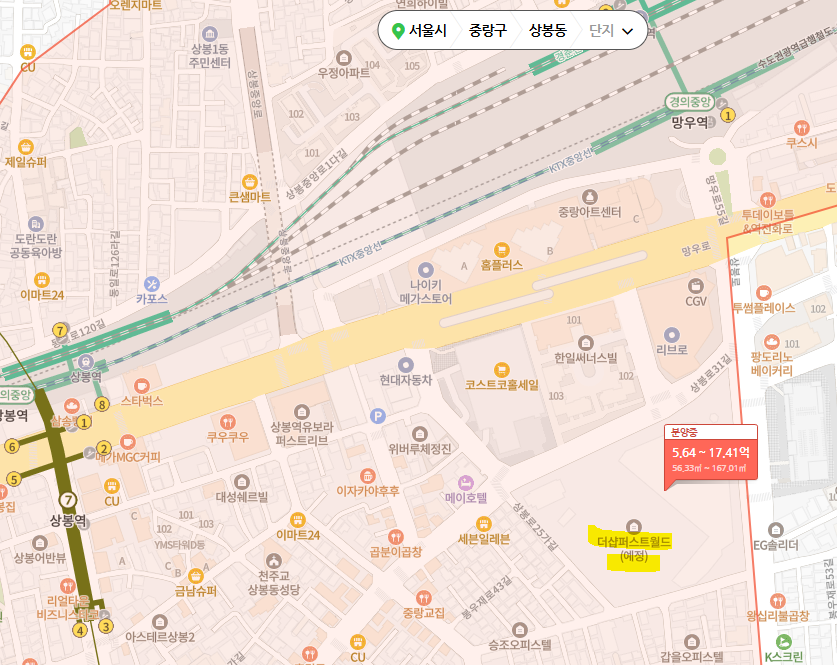Viewport: 837px width, 665px height.
Task: Click the 왕십리불곱창 restaurant icon
Action: 778,601
